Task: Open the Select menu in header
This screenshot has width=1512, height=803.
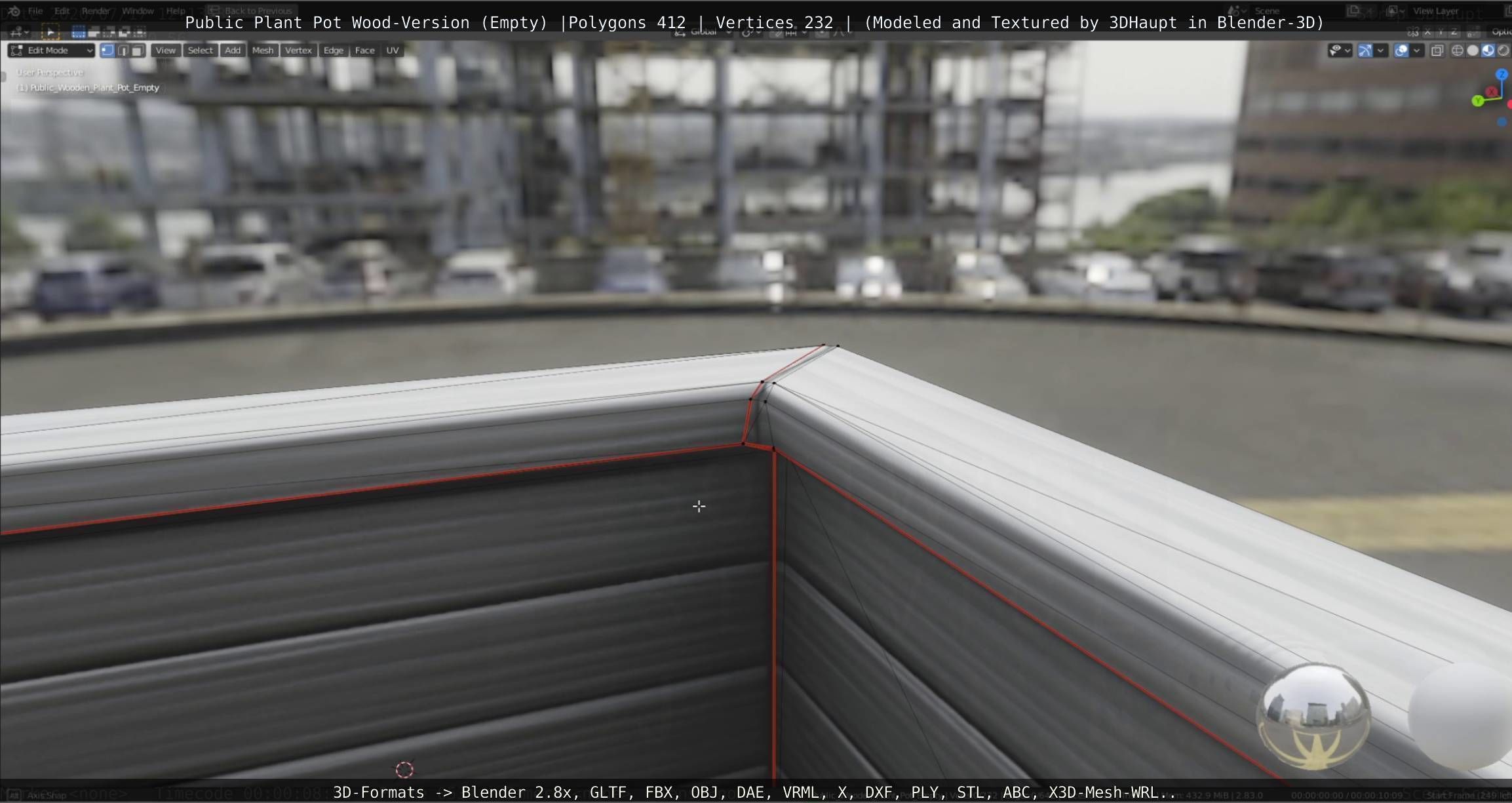Action: (200, 50)
